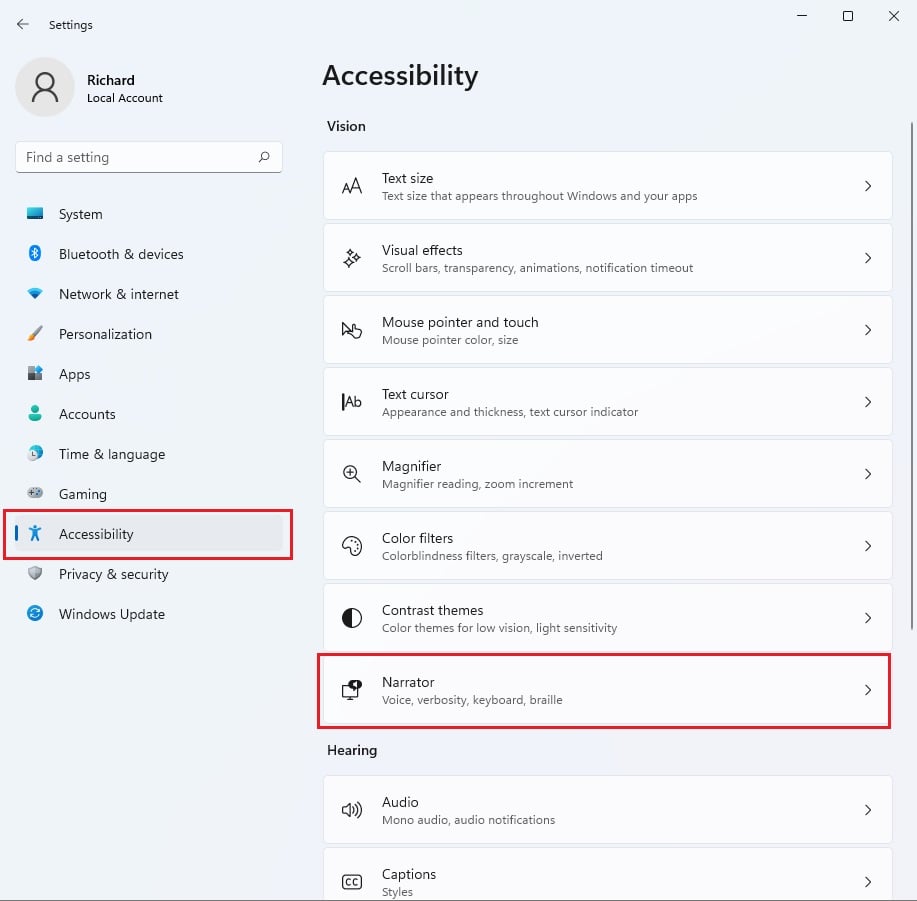Open Narrator settings title
Viewport: 917px width, 901px height.
408,682
